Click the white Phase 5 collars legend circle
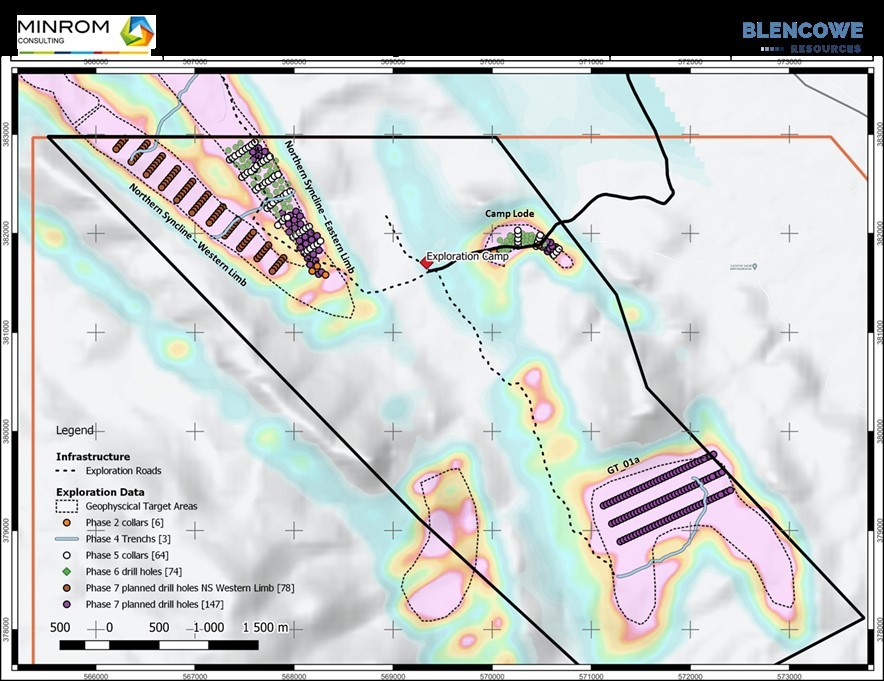The height and width of the screenshot is (681, 884). (66, 553)
